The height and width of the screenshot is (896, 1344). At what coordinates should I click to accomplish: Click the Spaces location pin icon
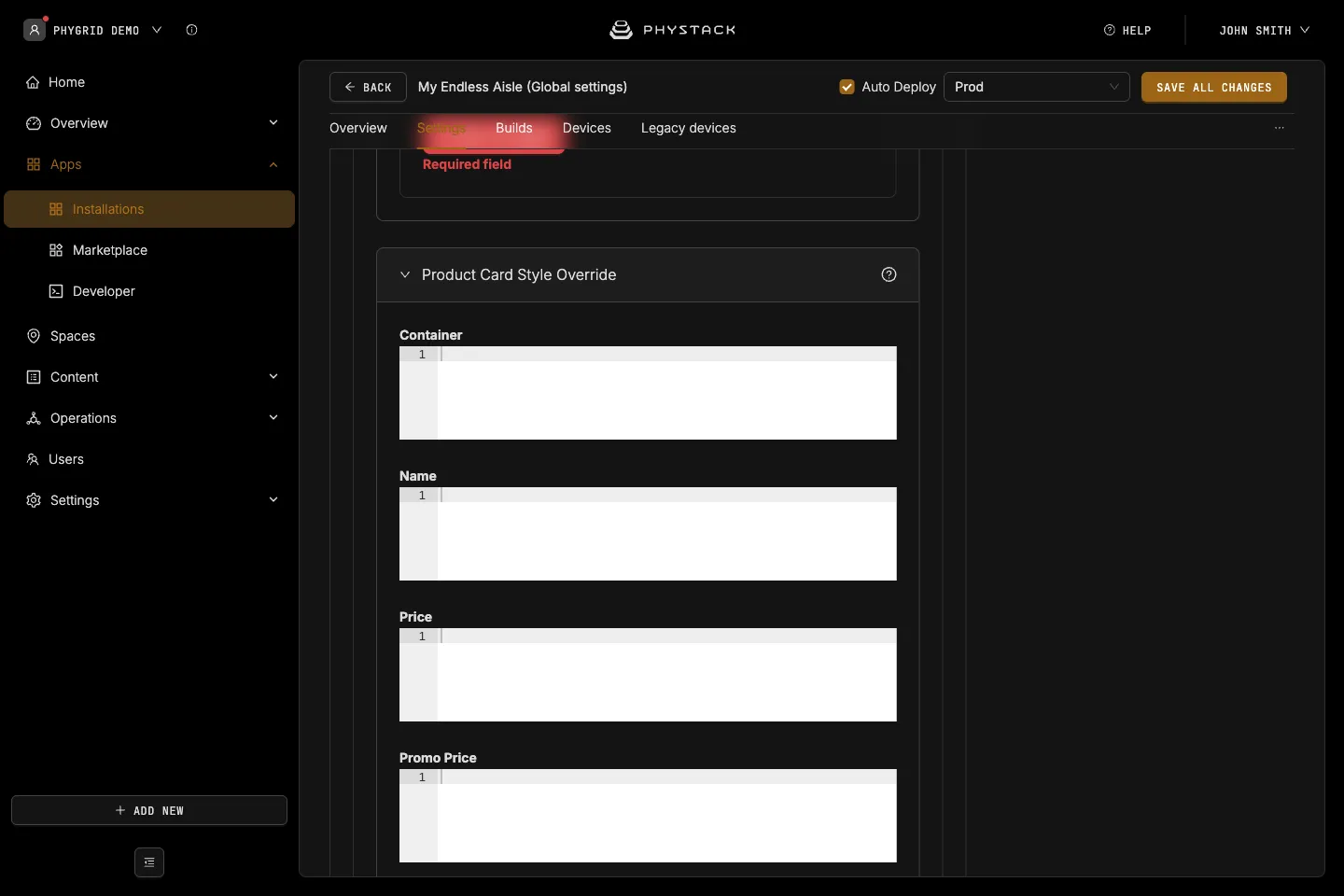pyautogui.click(x=34, y=336)
